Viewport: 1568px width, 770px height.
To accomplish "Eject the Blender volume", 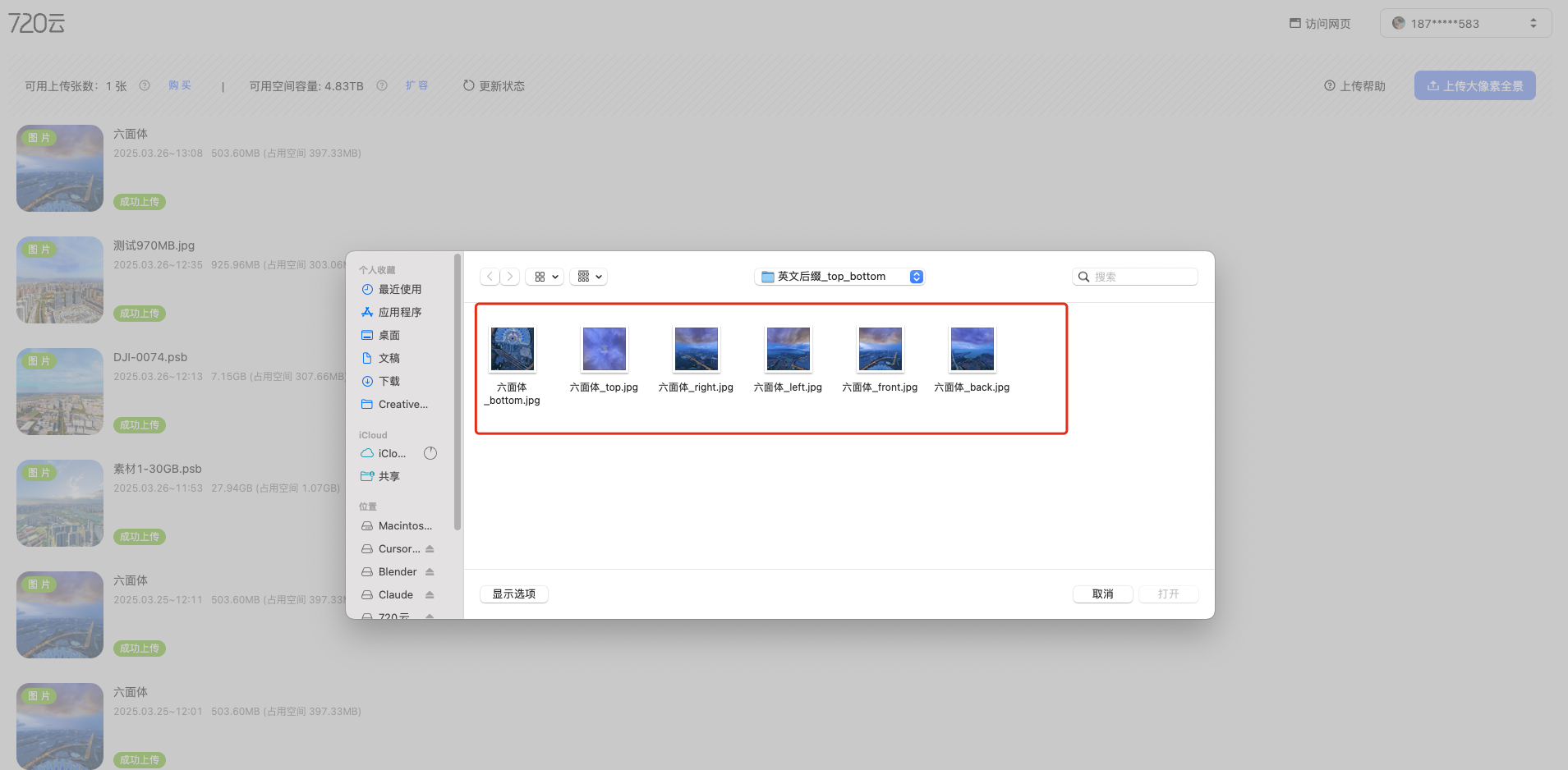I will tap(430, 572).
